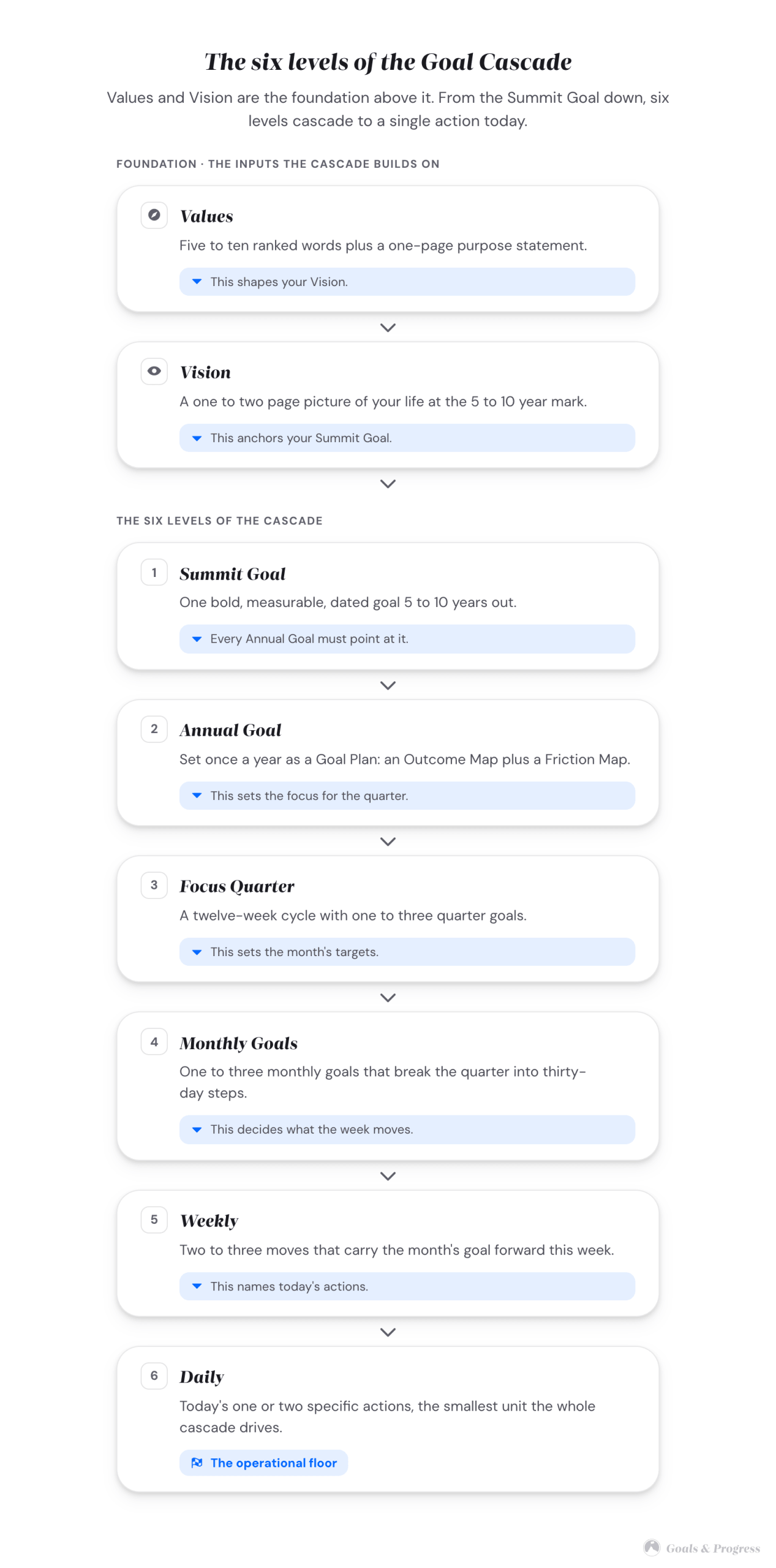Select the number 2 badge for Annual Goal
776x1568 pixels.
[x=154, y=729]
